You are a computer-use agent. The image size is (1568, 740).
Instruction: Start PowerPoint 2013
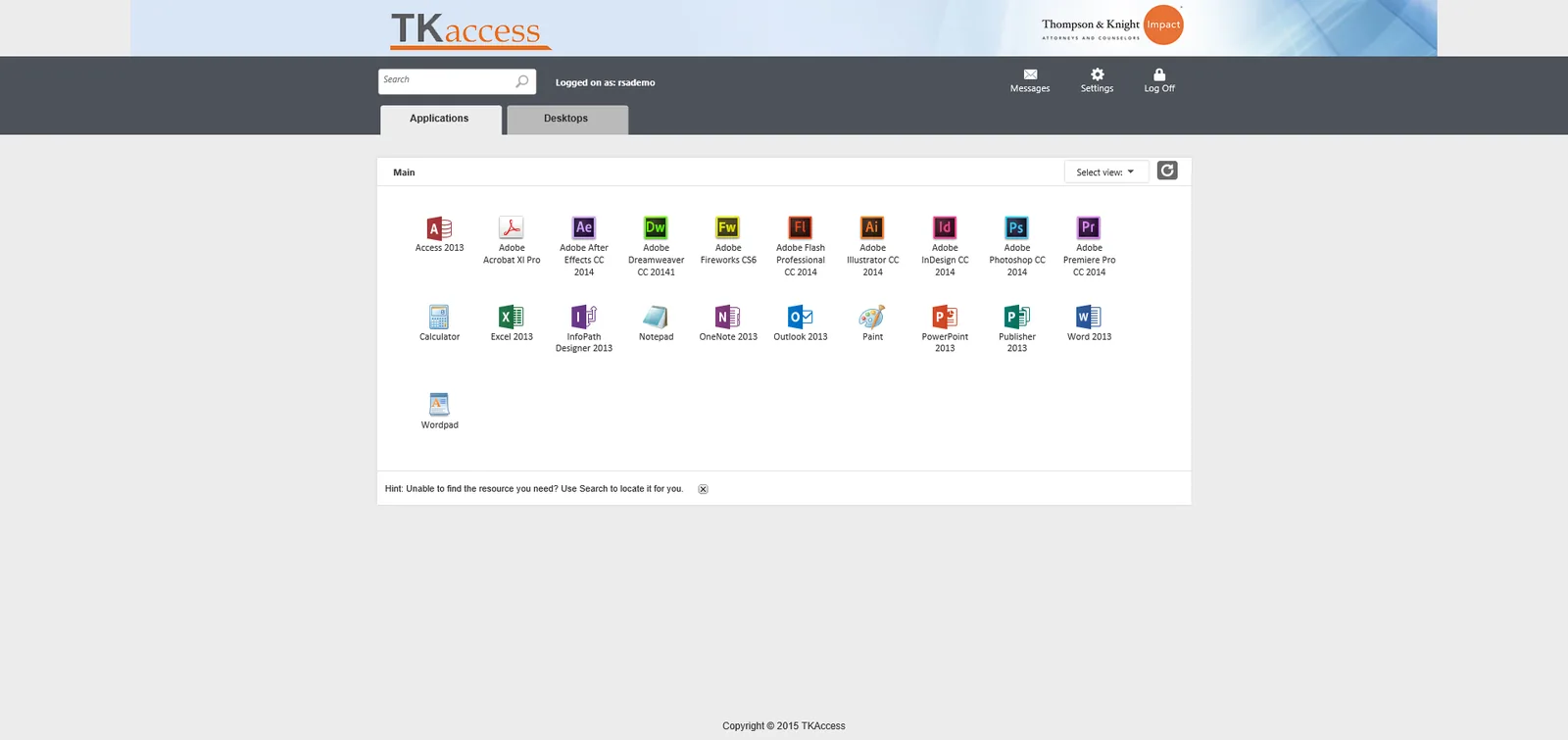point(945,329)
